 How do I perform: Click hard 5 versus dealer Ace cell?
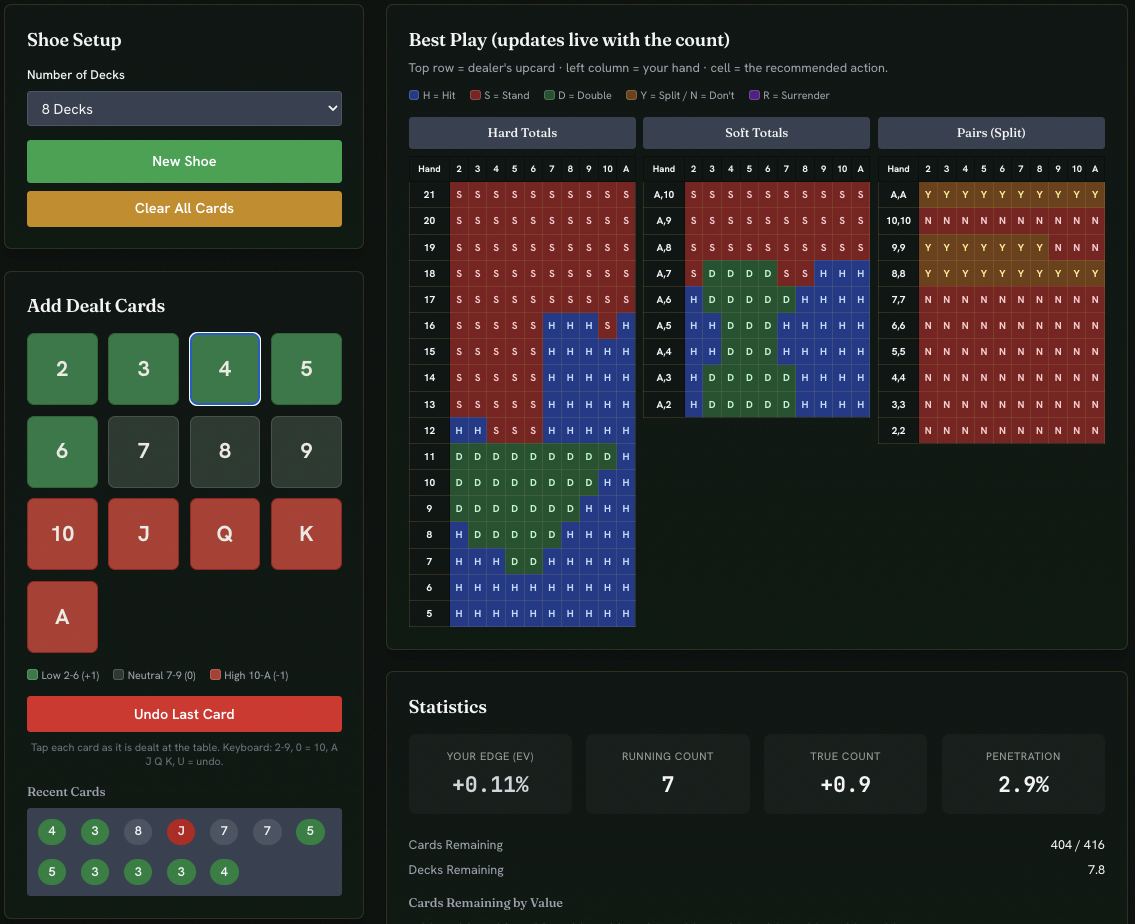[x=626, y=614]
